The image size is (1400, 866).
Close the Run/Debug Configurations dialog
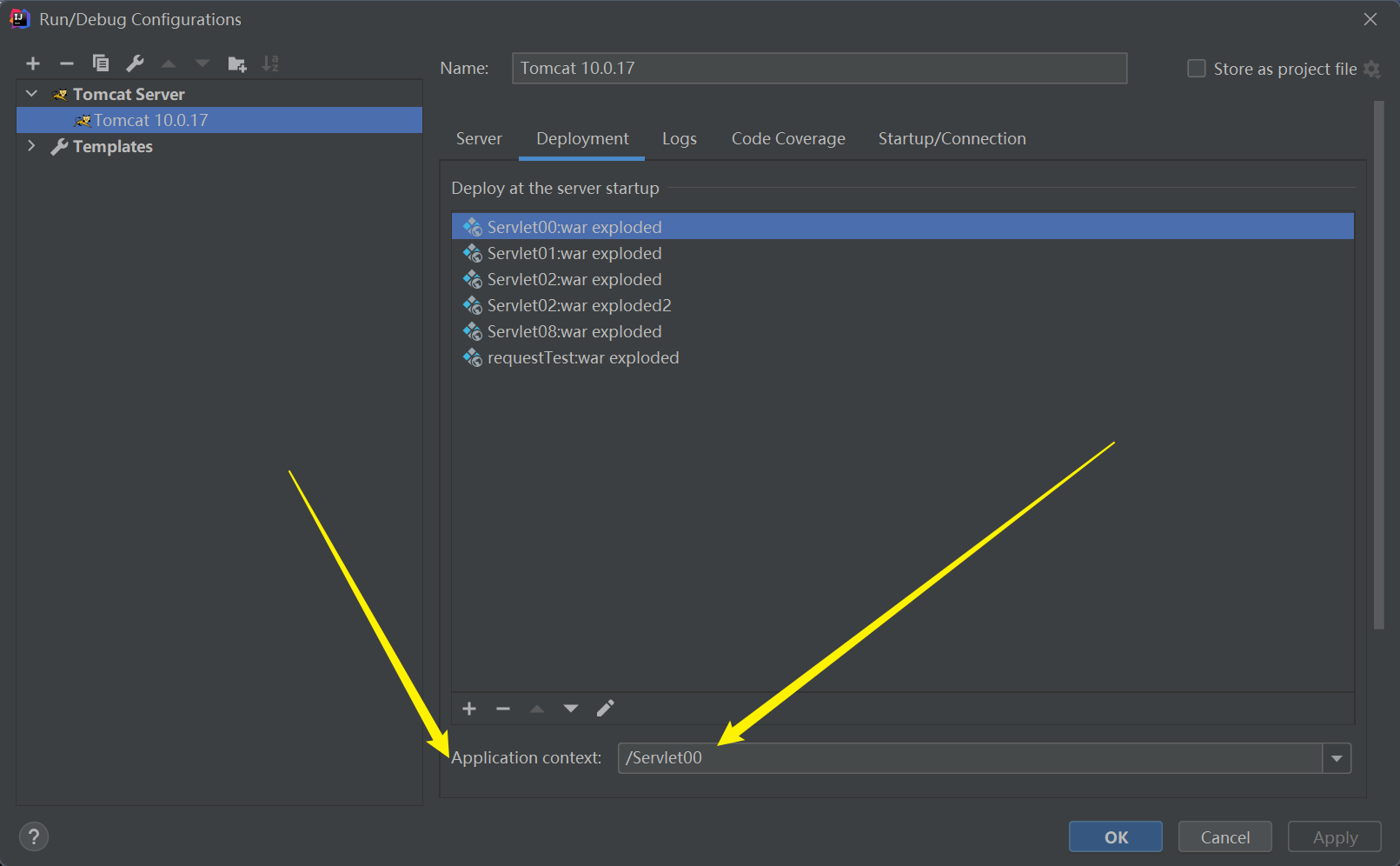click(x=1370, y=19)
